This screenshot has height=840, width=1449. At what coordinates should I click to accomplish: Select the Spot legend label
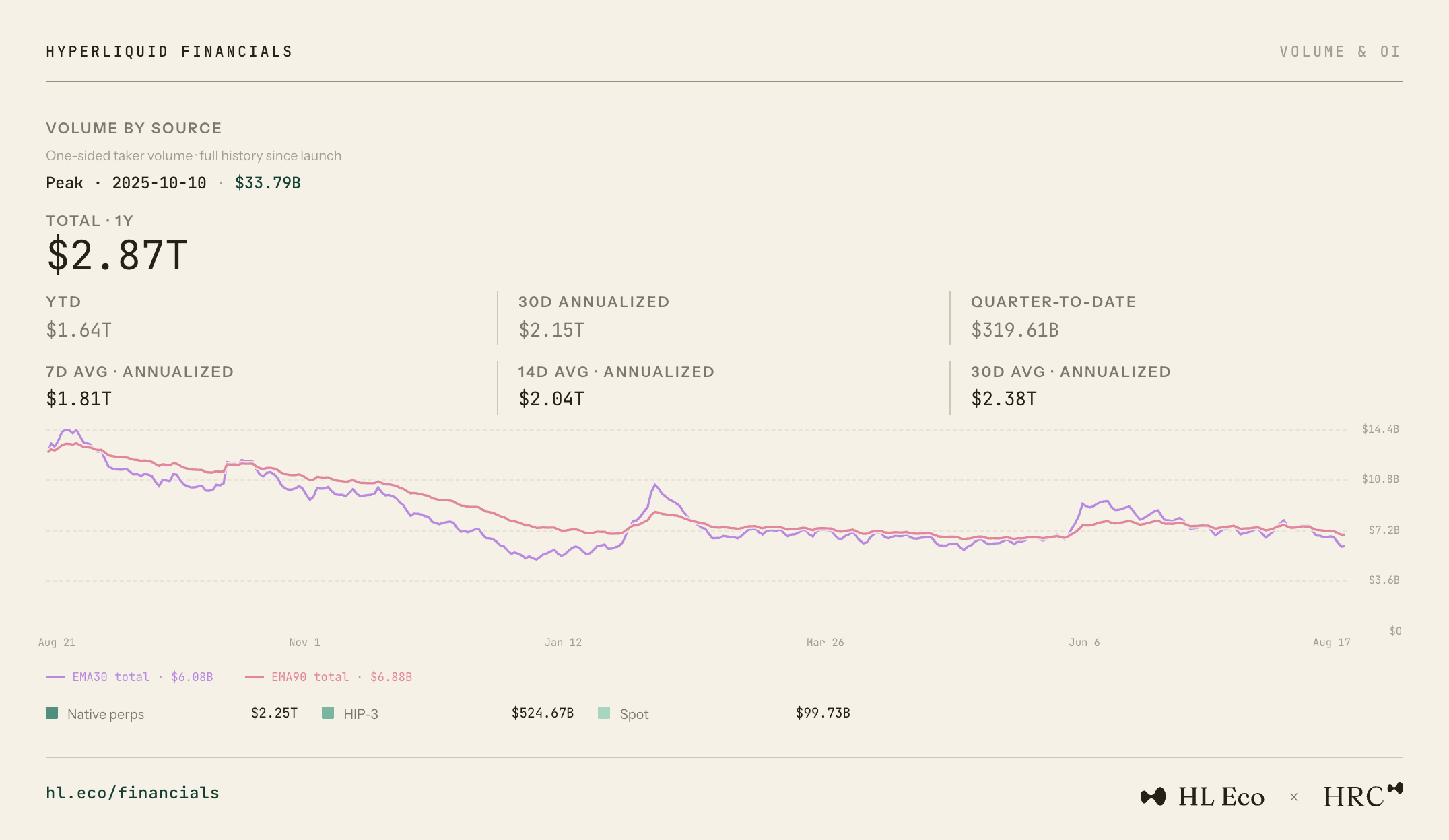pos(634,714)
